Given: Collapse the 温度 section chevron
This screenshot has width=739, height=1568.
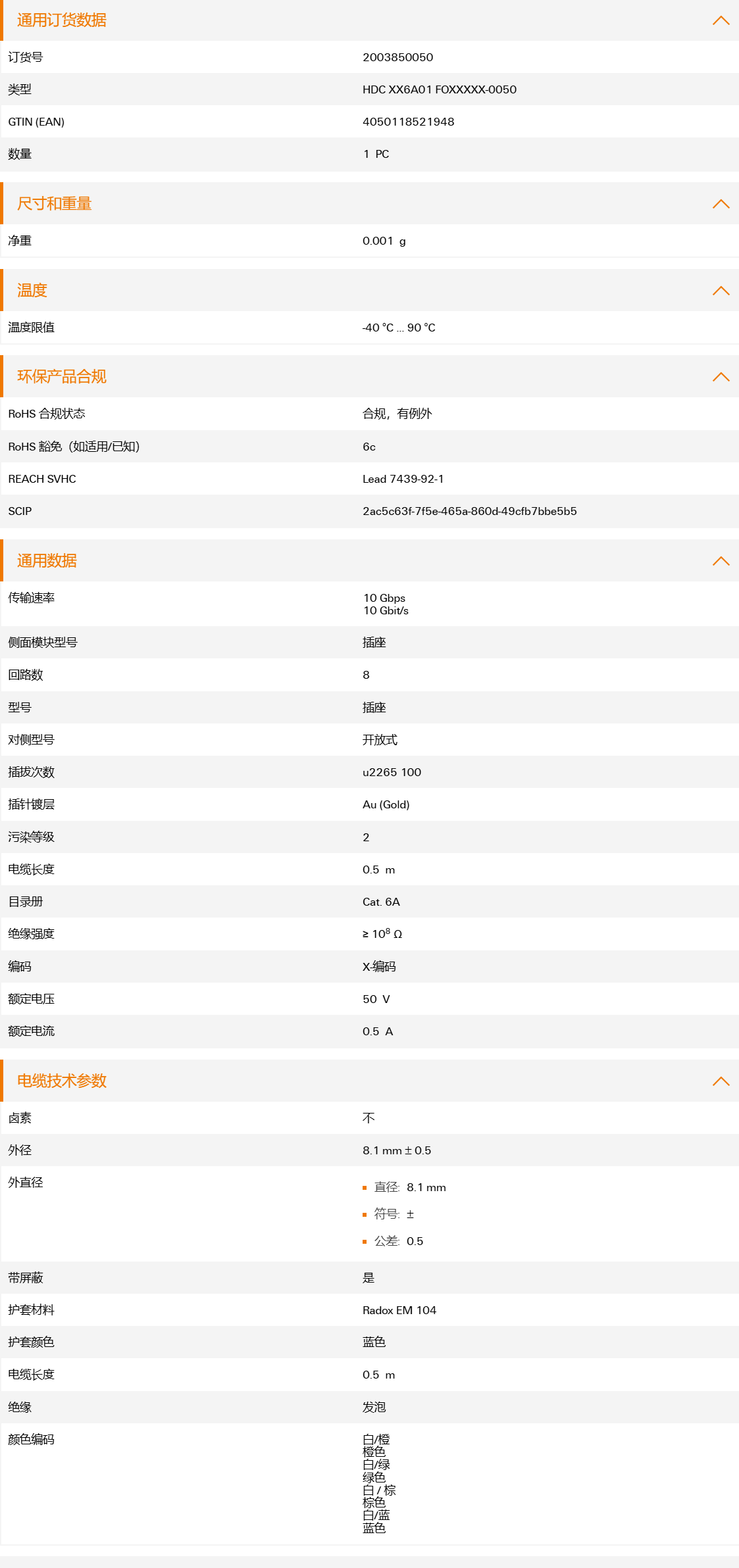Looking at the screenshot, I should (721, 291).
